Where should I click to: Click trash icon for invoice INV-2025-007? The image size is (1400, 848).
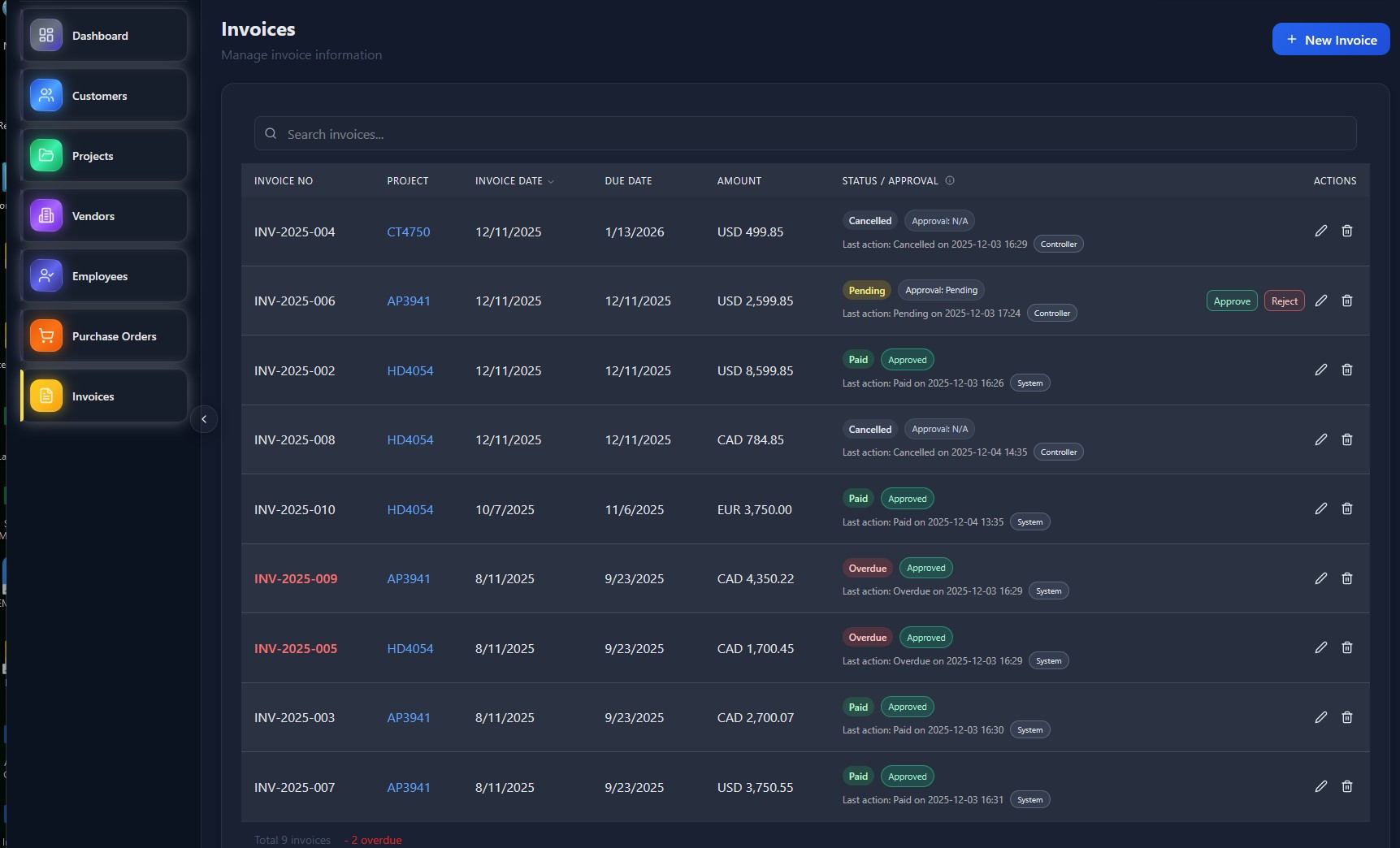(x=1346, y=786)
